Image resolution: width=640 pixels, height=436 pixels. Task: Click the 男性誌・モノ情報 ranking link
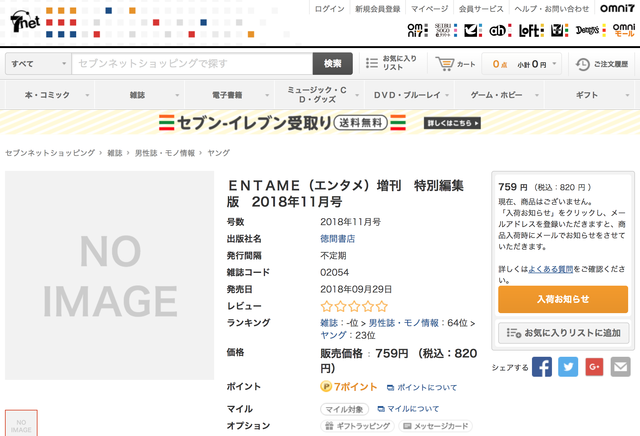coord(404,323)
